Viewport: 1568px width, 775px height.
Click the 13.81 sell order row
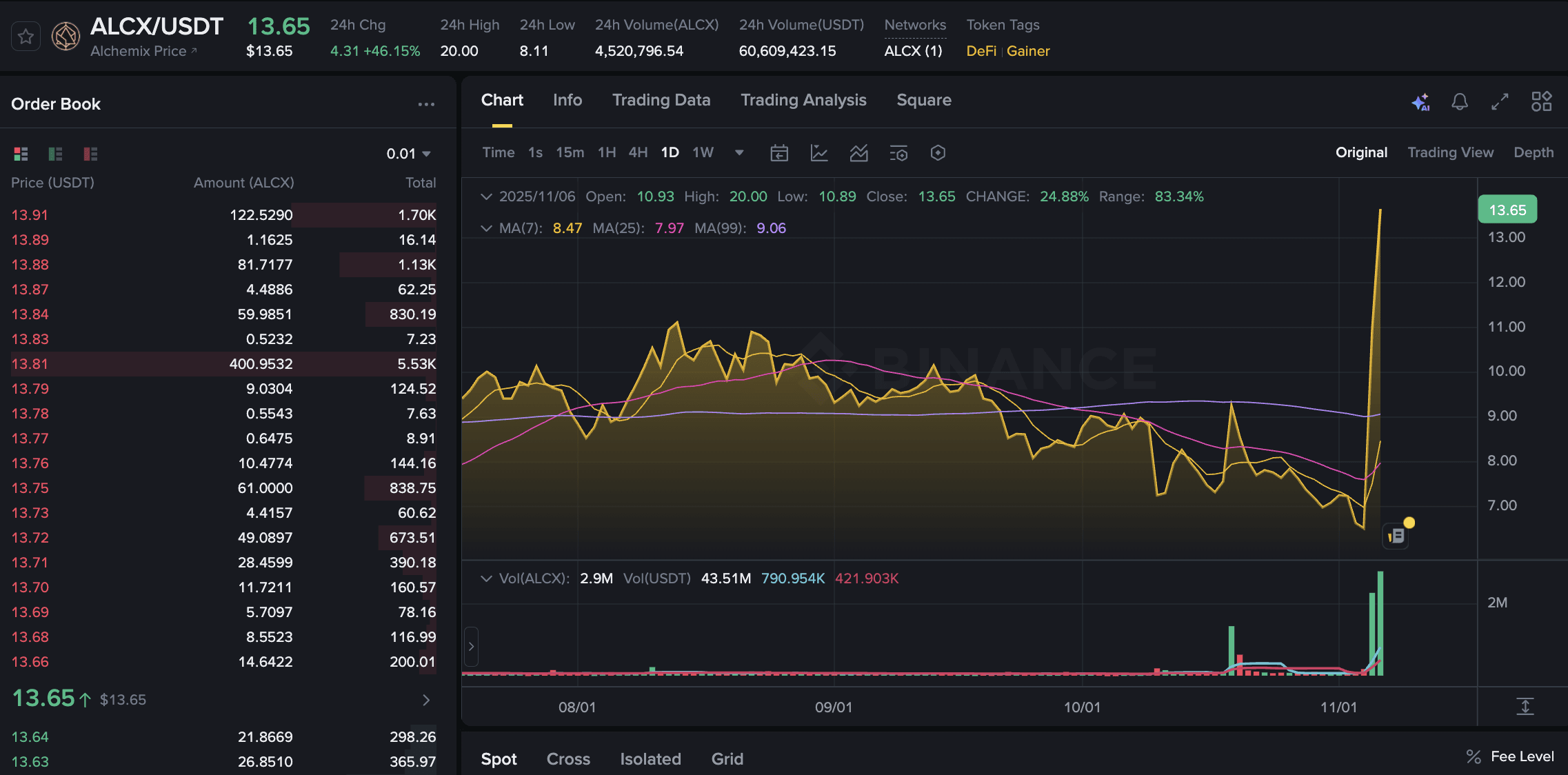pyautogui.click(x=223, y=364)
